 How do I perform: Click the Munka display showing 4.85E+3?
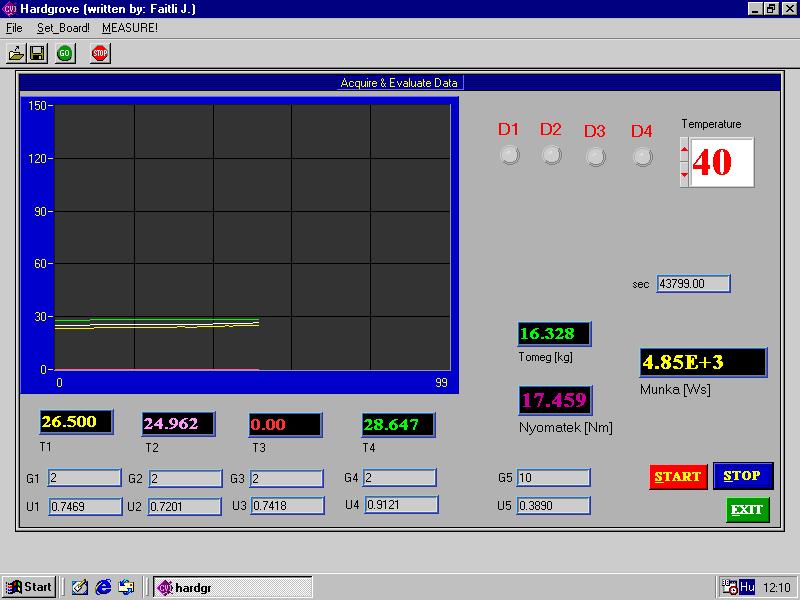pos(703,363)
